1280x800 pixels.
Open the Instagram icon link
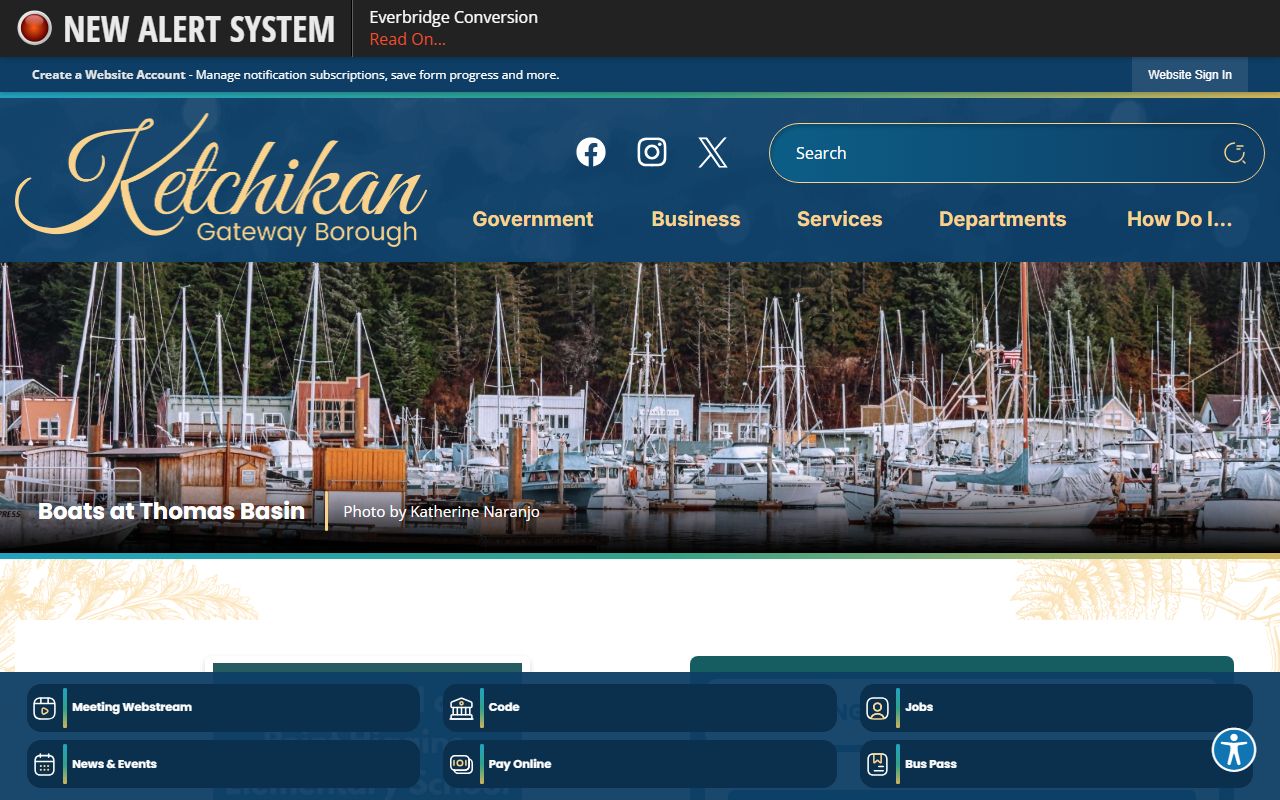(x=652, y=152)
